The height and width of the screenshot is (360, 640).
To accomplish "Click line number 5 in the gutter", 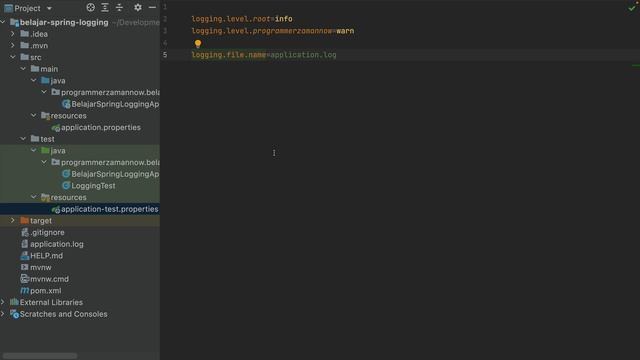I will 165,55.
